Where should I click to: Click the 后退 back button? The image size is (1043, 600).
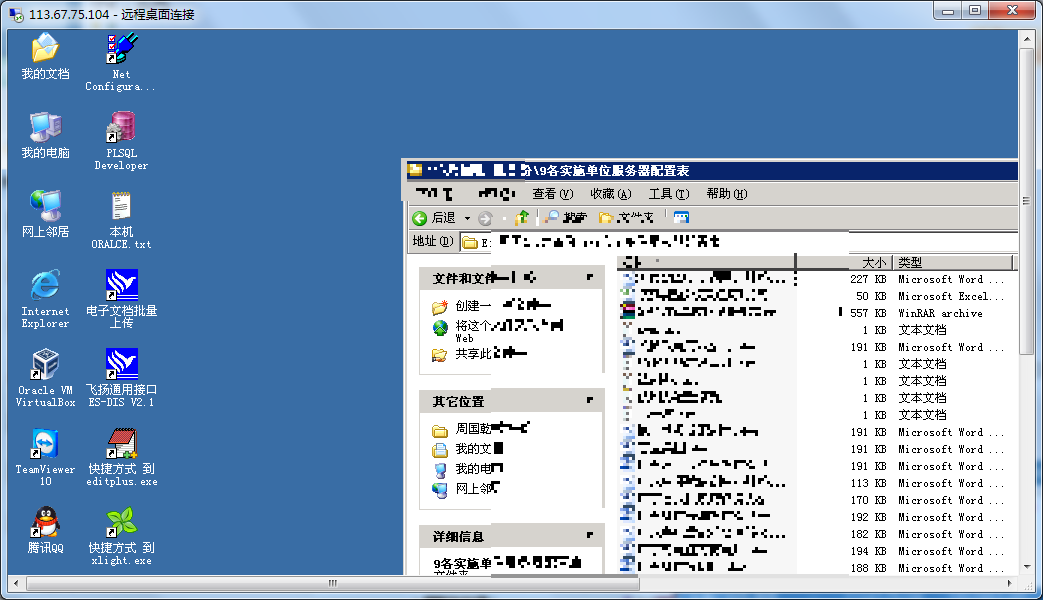point(434,218)
